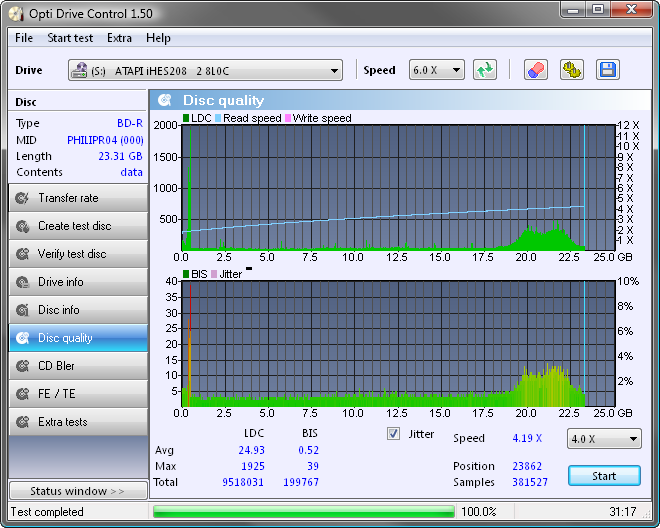The image size is (660, 528).
Task: Click the BIS Max value 39
Action: click(313, 466)
